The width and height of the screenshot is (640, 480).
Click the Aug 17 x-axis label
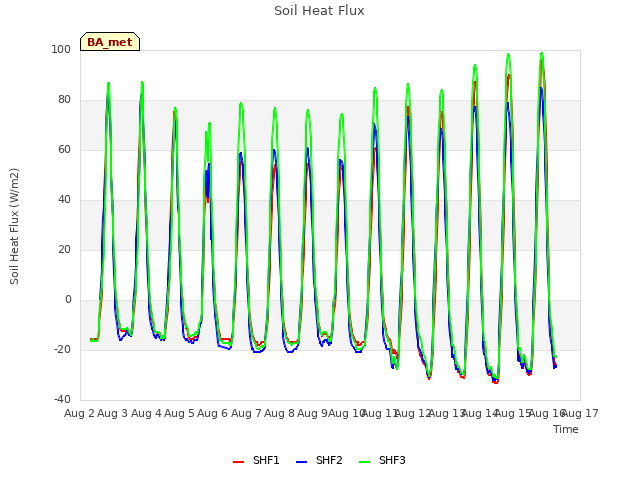581,413
